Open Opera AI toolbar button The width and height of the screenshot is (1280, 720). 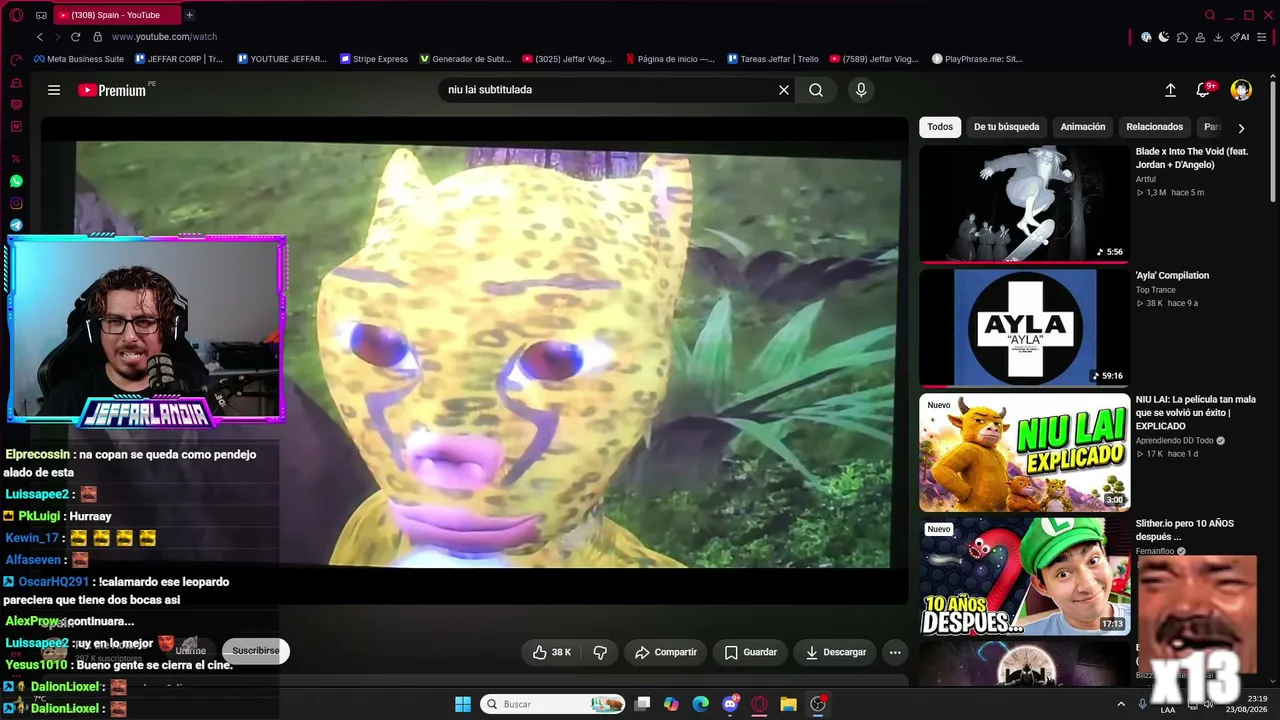click(x=1240, y=37)
